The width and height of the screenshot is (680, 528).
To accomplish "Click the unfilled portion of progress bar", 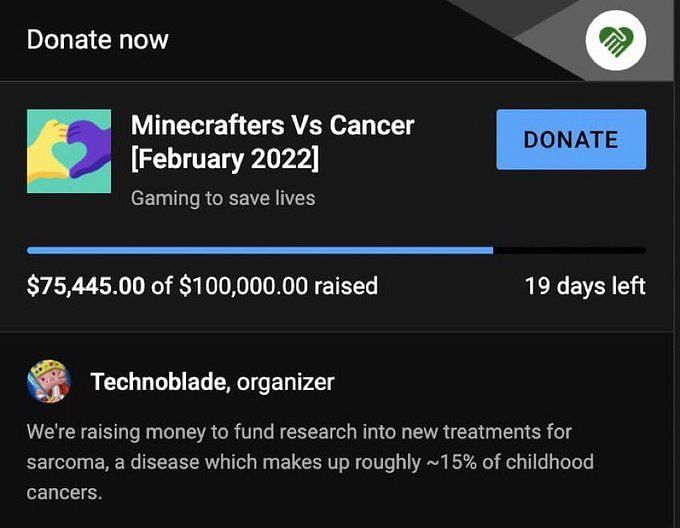I will point(569,250).
